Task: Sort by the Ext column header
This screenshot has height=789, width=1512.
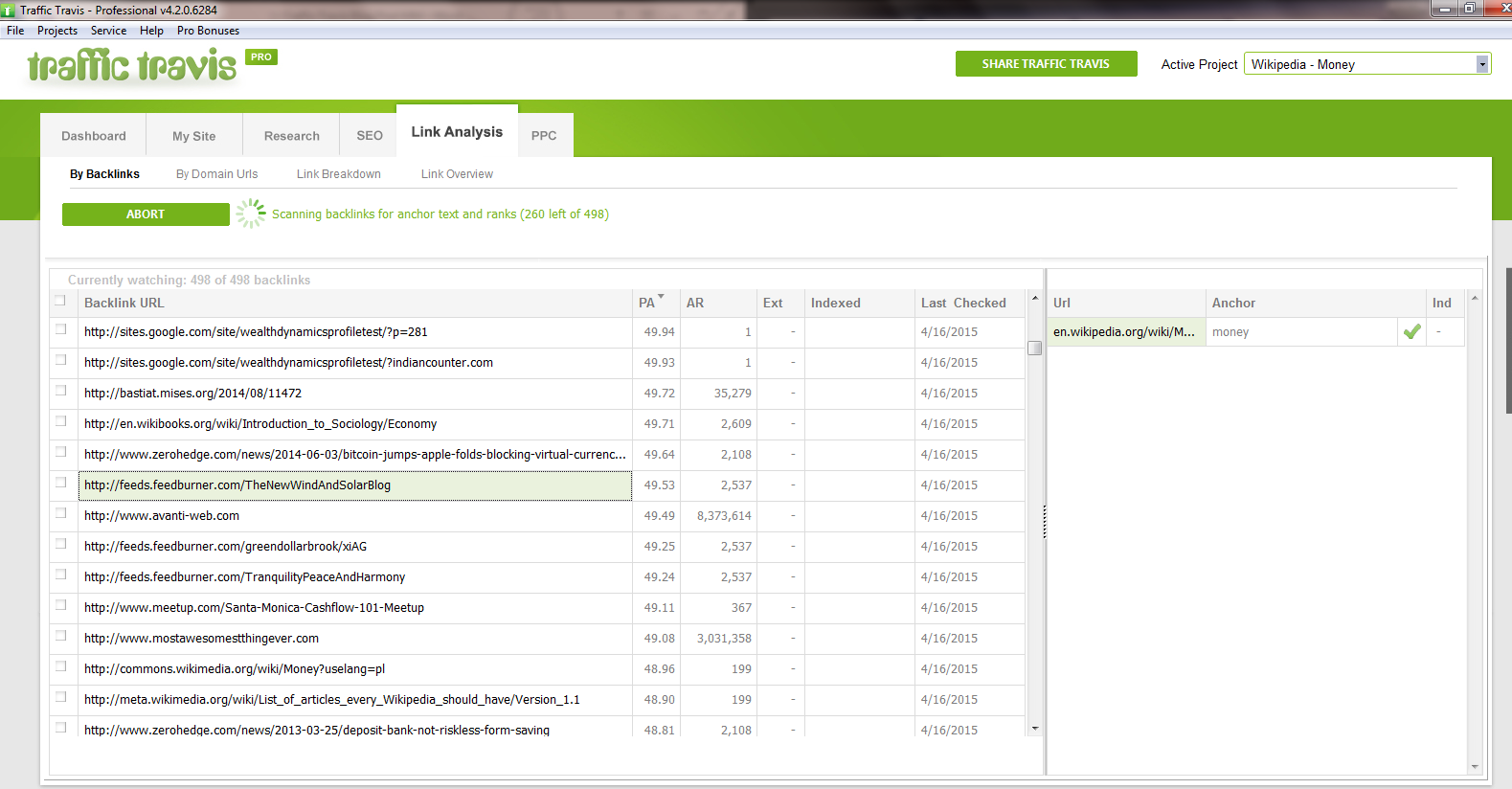Action: click(x=780, y=303)
